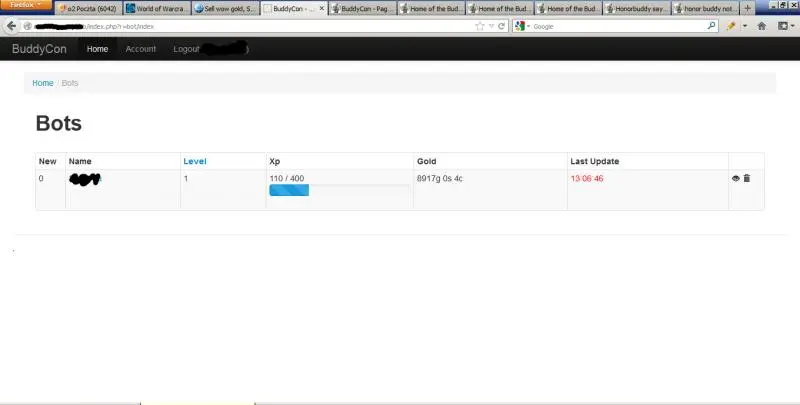The image size is (800, 405).
Task: Open the Sell wow gold tab
Action: coord(225,8)
